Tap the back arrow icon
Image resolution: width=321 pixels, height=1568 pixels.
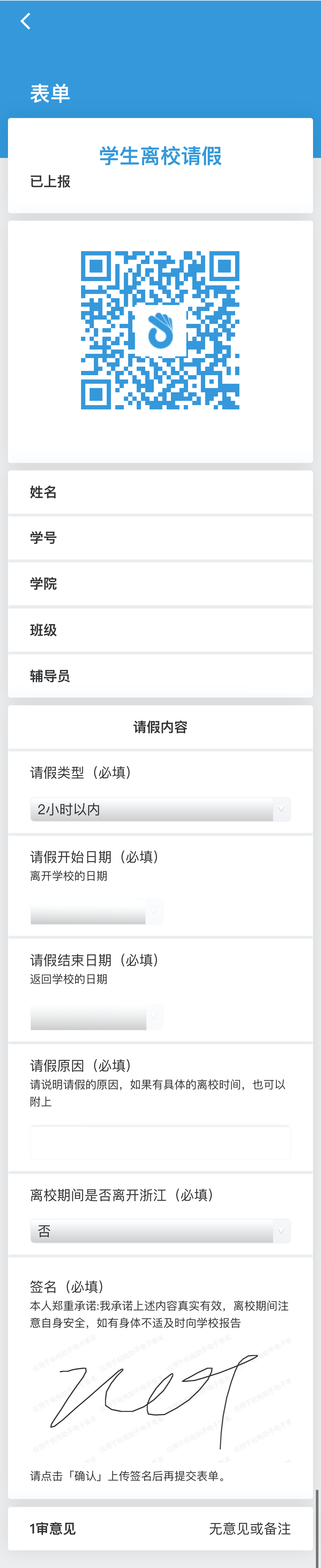coord(25,21)
